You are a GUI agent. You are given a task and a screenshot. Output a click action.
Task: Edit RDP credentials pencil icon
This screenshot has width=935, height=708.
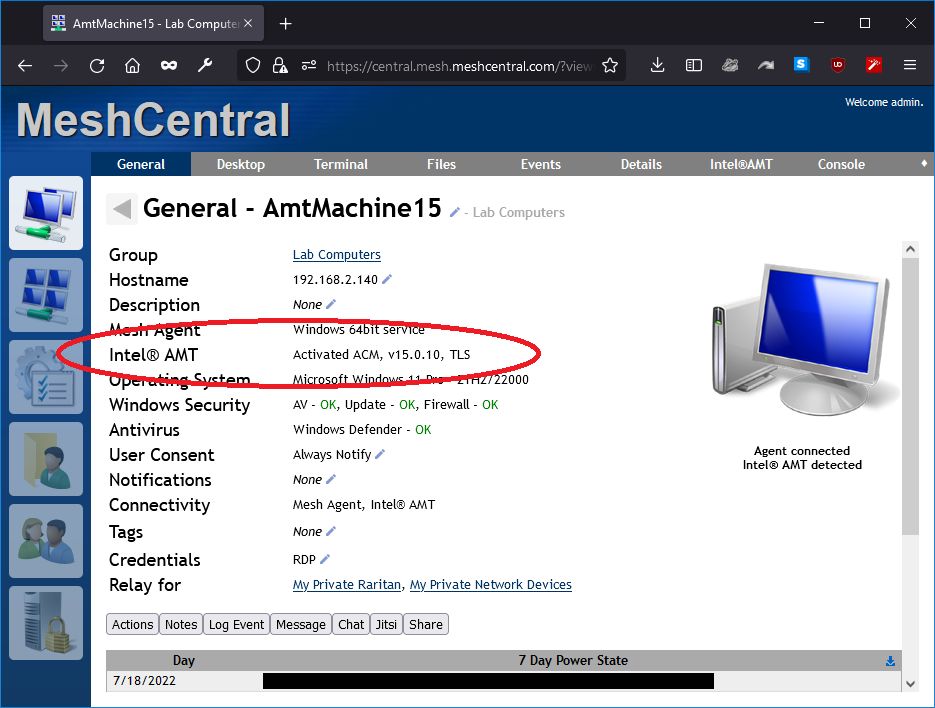coord(325,560)
